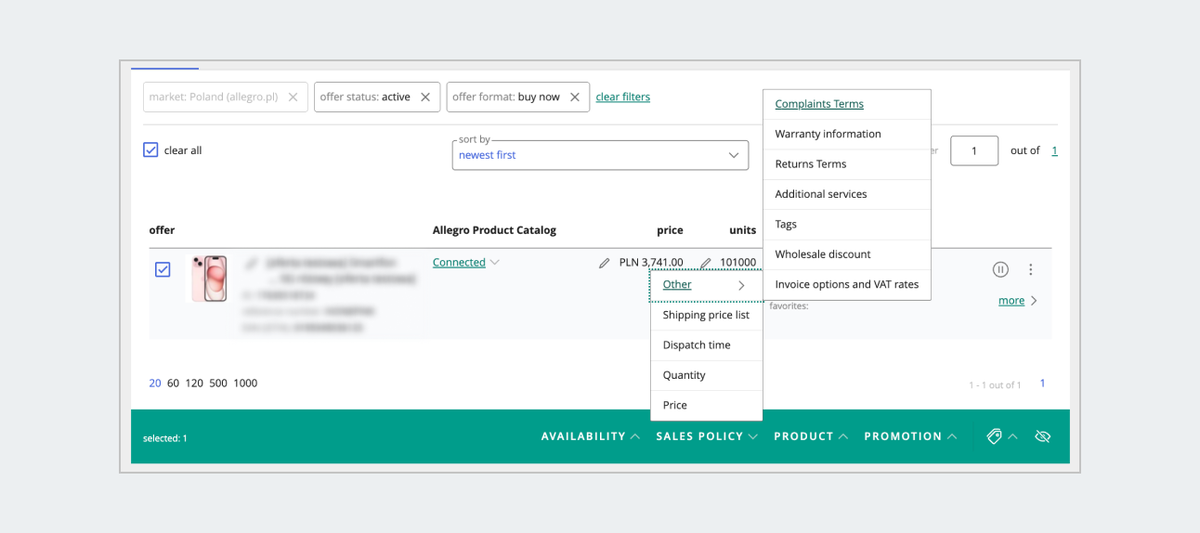The height and width of the screenshot is (533, 1200).
Task: Click the clear filters link
Action: (x=623, y=97)
